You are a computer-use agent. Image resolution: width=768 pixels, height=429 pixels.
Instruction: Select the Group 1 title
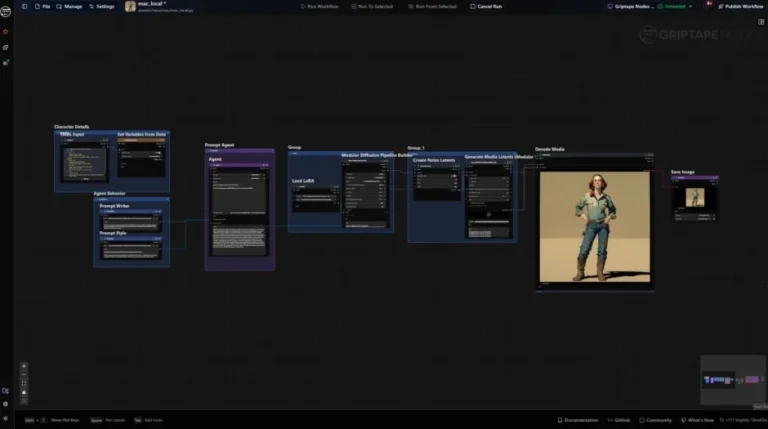pyautogui.click(x=416, y=148)
